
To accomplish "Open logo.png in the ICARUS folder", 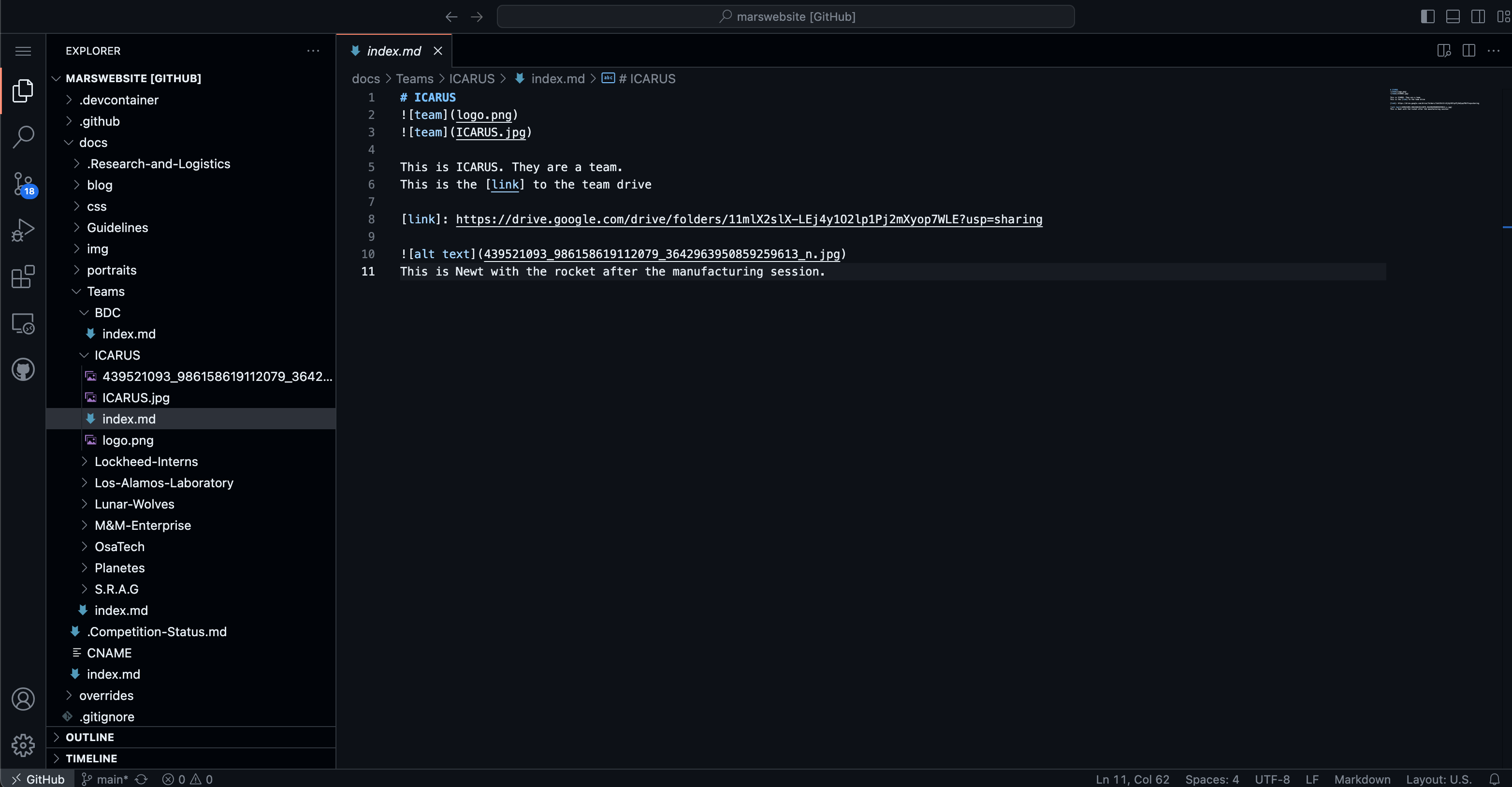I will point(191,440).
